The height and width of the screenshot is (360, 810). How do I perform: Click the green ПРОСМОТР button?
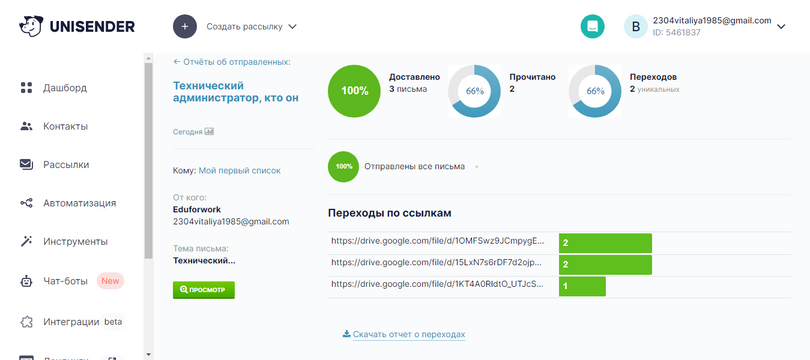pos(204,290)
